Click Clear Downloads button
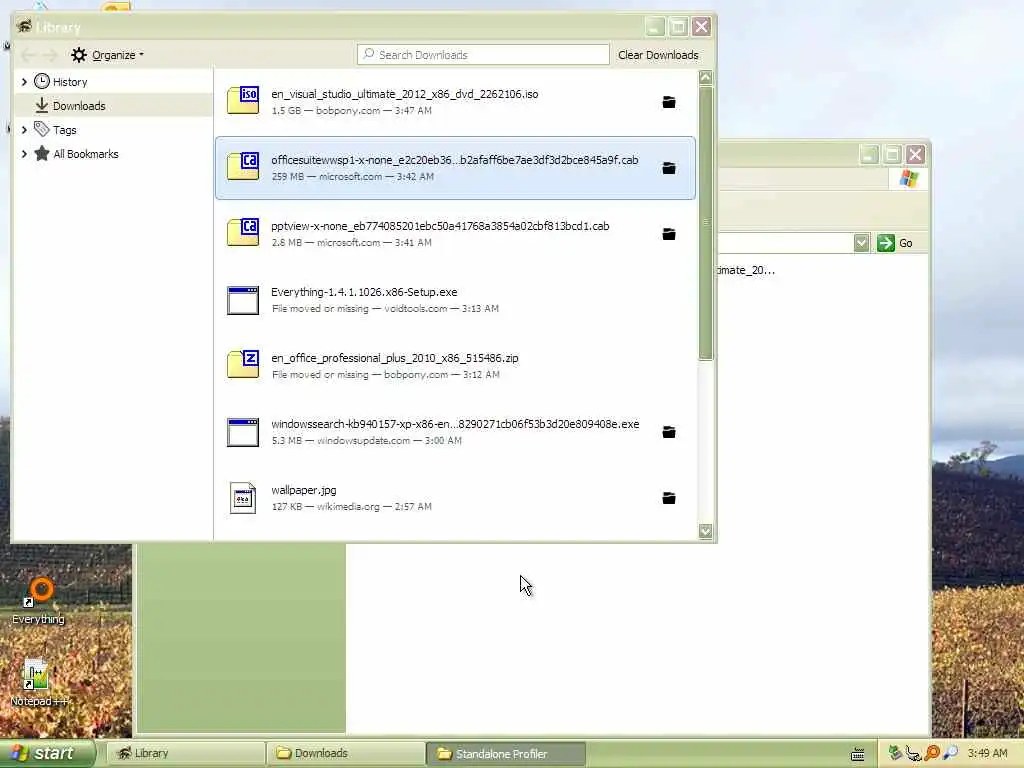1024x768 pixels. 658,55
